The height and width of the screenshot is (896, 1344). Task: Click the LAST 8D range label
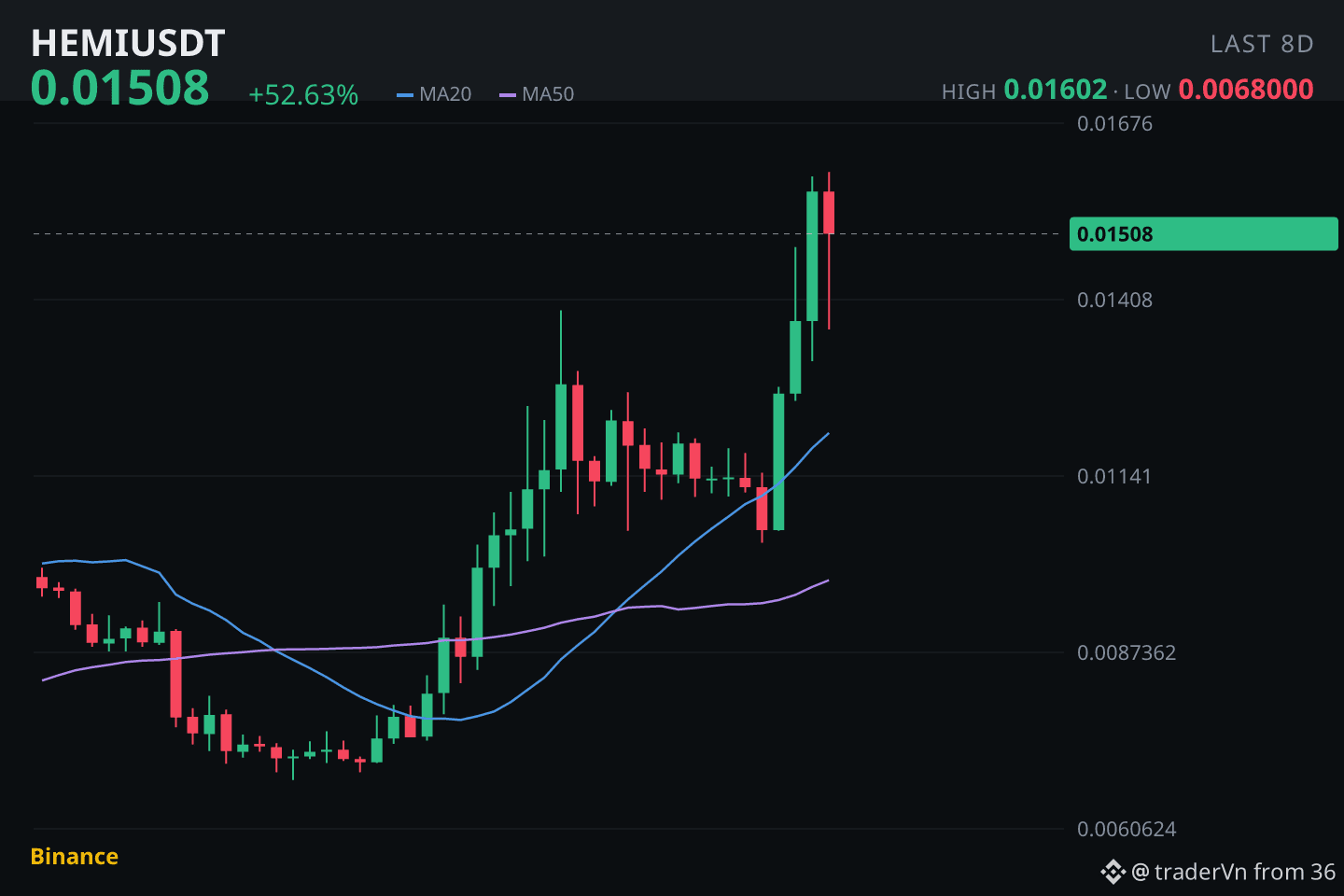pyautogui.click(x=1262, y=44)
